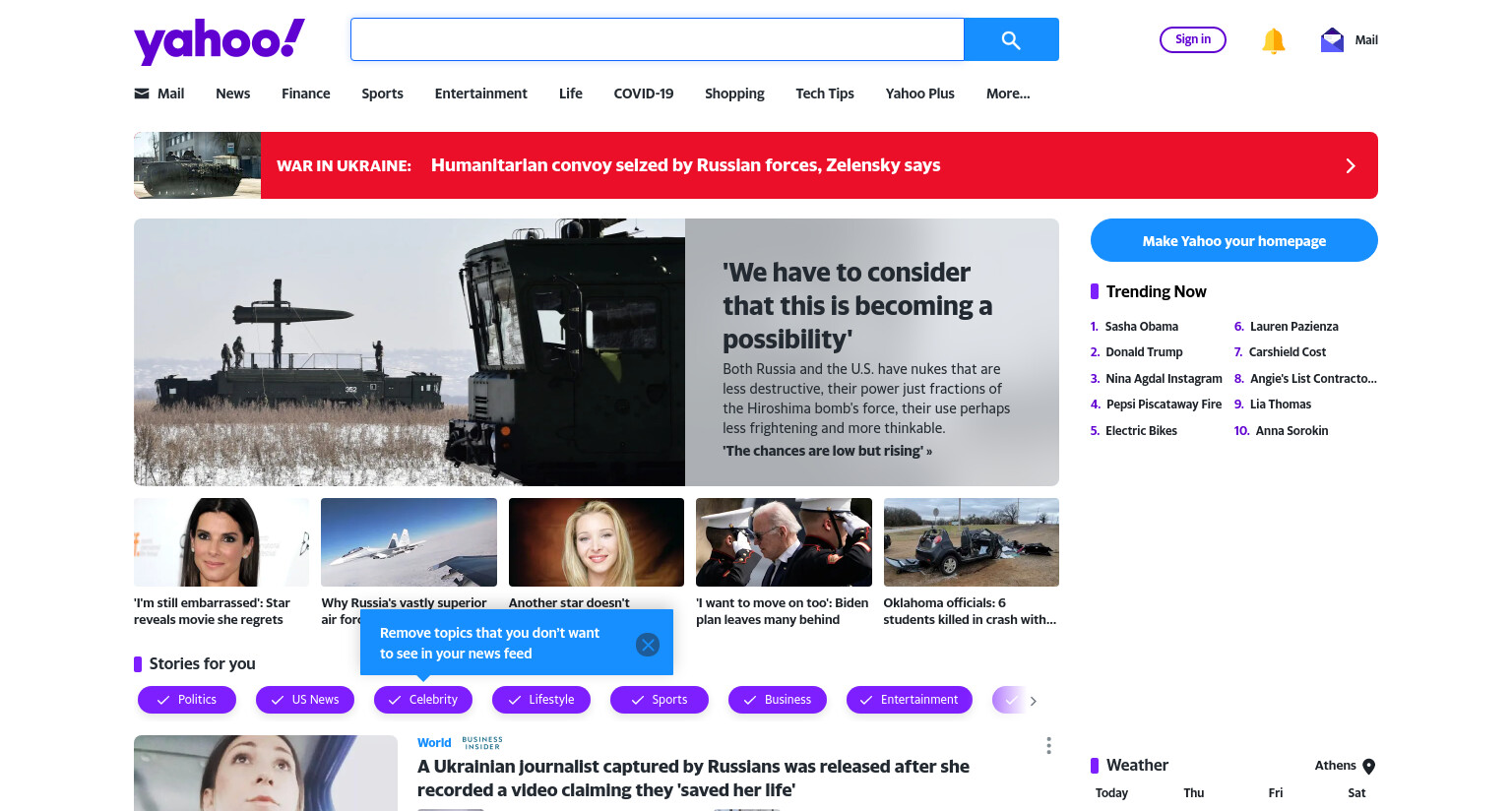Open trending topic Electric Bikes

coord(1141,431)
